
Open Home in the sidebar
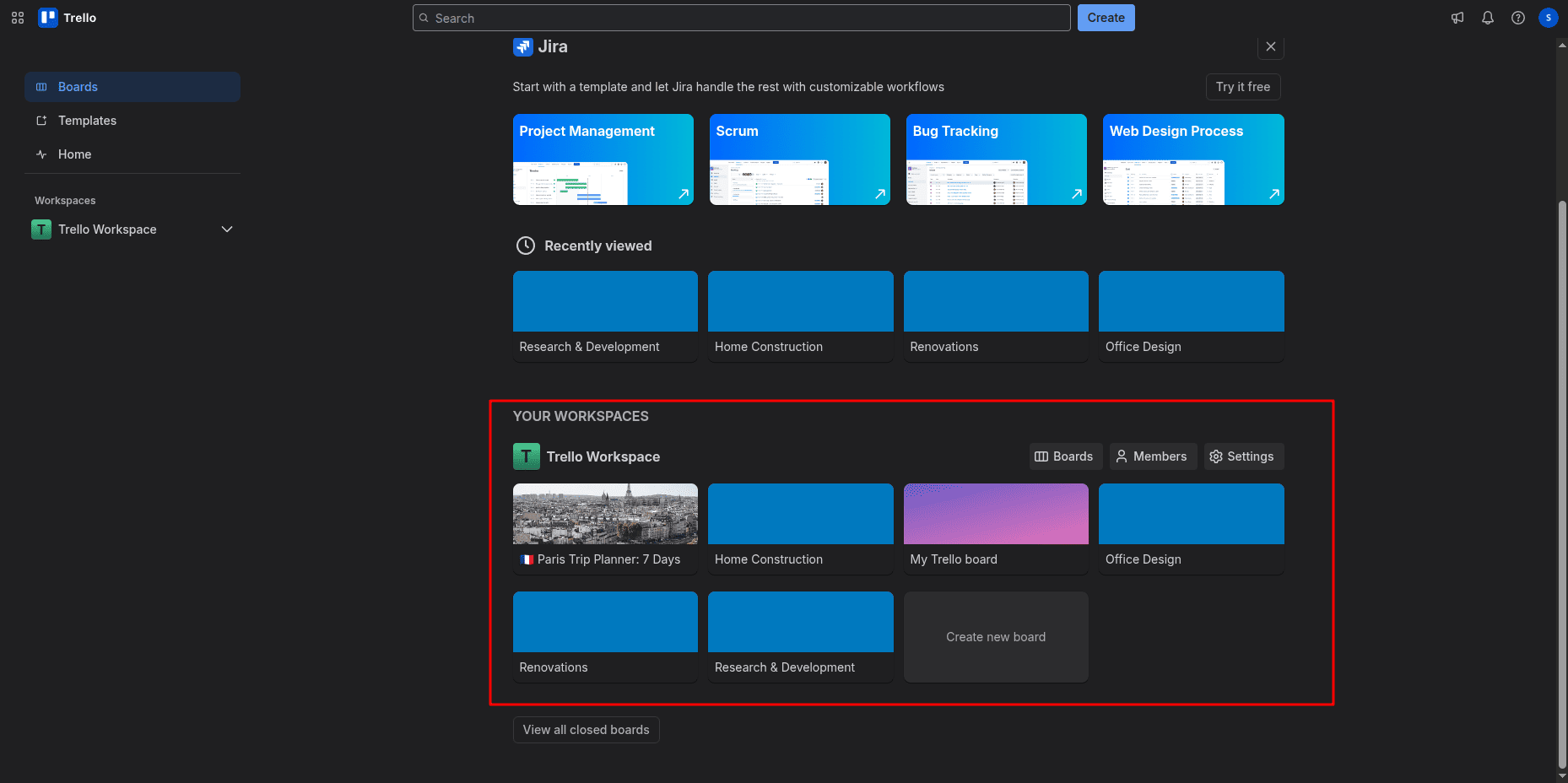[x=132, y=154]
